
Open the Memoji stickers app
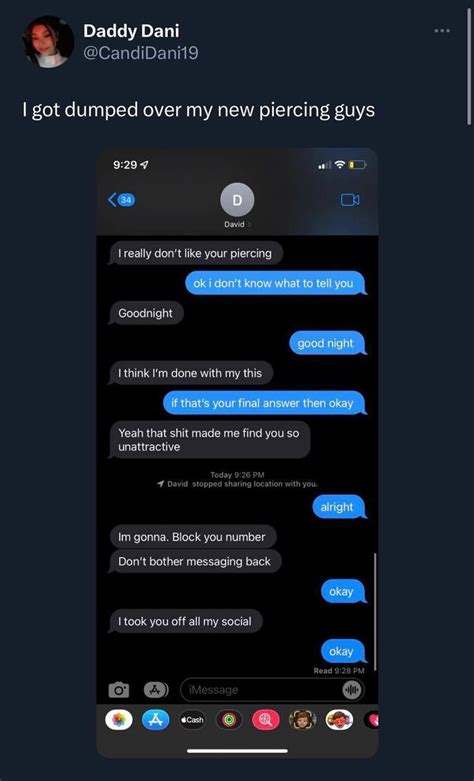(x=303, y=720)
